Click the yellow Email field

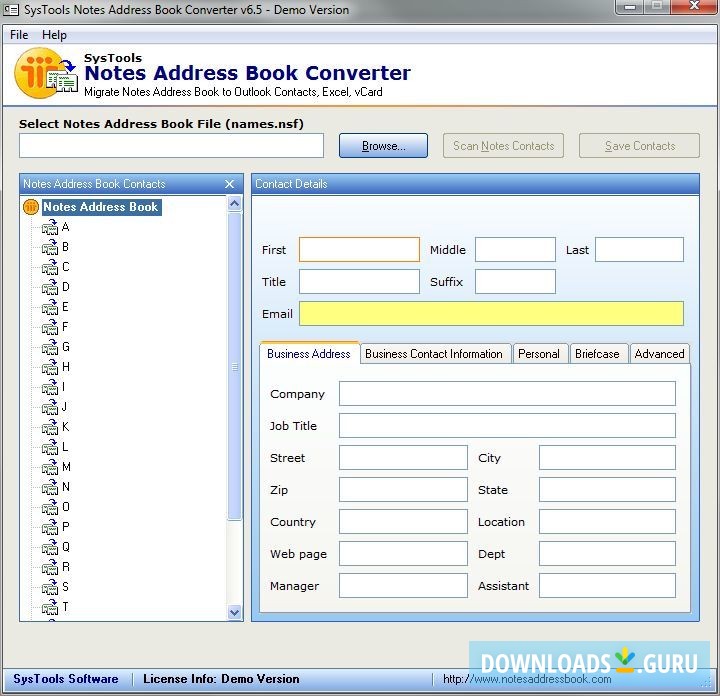point(491,314)
